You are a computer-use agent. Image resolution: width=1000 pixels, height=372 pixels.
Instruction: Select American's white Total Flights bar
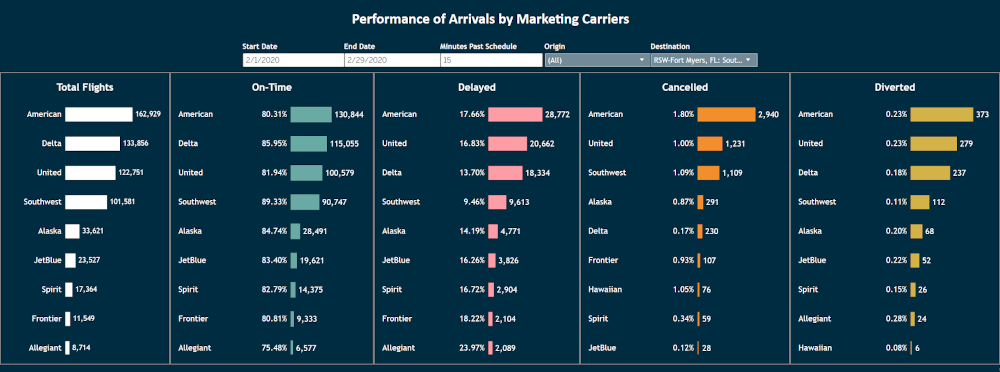(98, 114)
